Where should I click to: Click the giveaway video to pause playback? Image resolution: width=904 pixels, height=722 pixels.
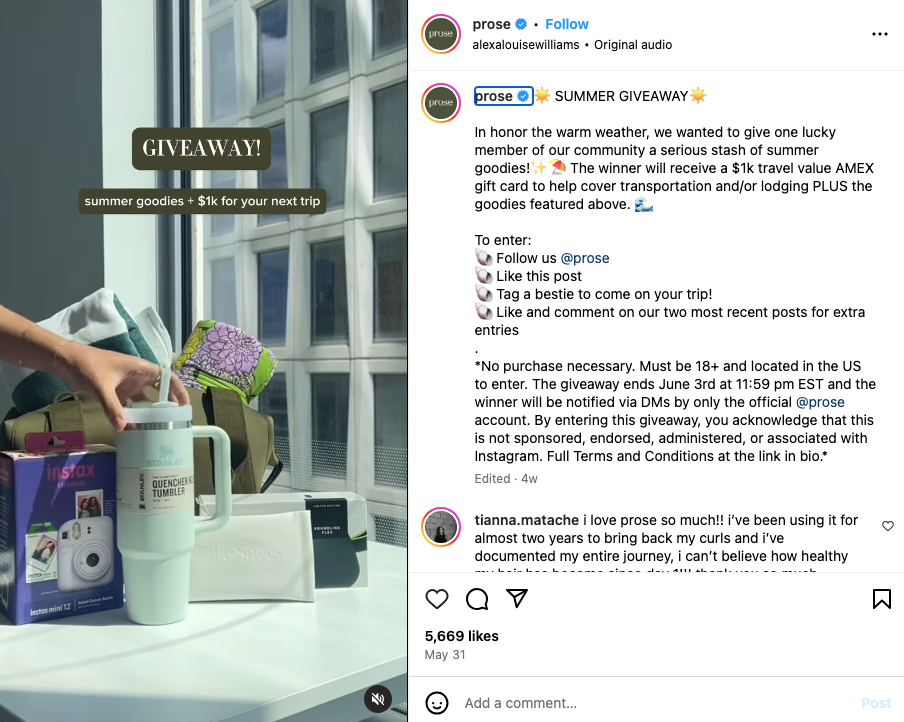tap(204, 361)
